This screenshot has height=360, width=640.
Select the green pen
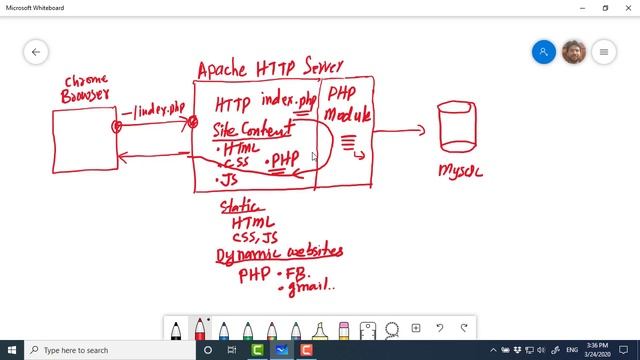point(248,331)
